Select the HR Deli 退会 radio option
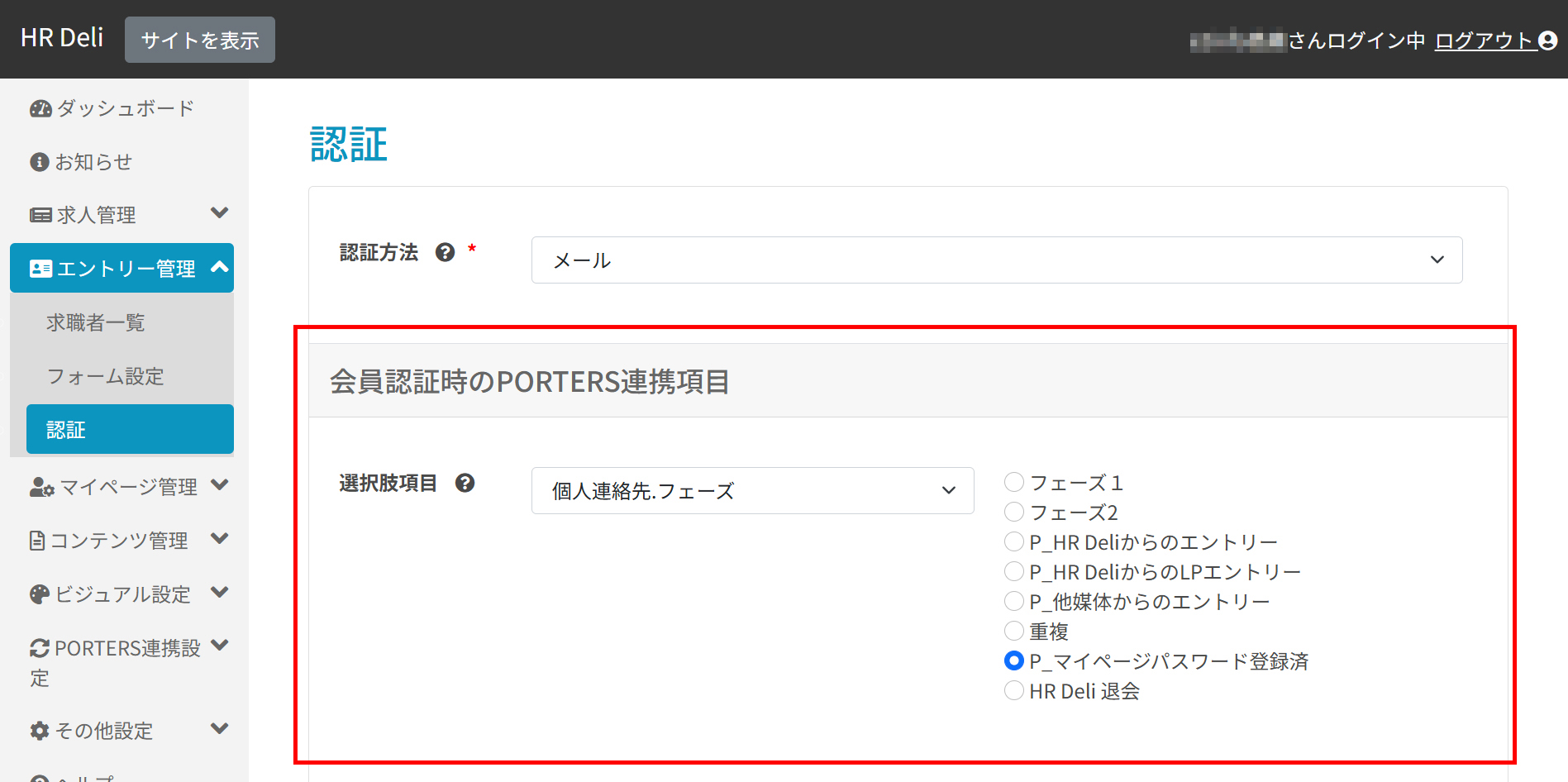The height and width of the screenshot is (782, 1568). (1014, 690)
